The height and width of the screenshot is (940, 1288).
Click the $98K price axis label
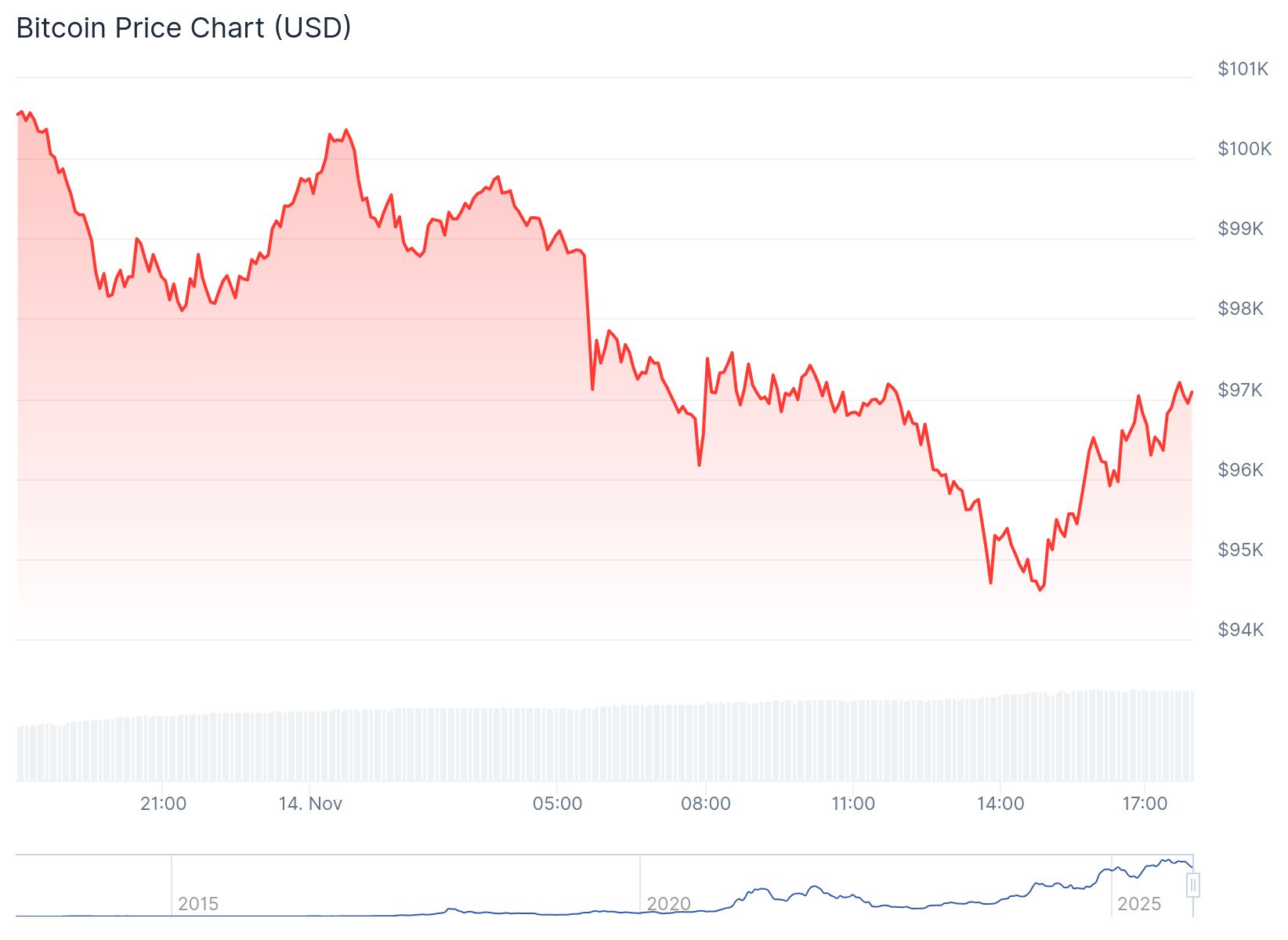click(1240, 309)
